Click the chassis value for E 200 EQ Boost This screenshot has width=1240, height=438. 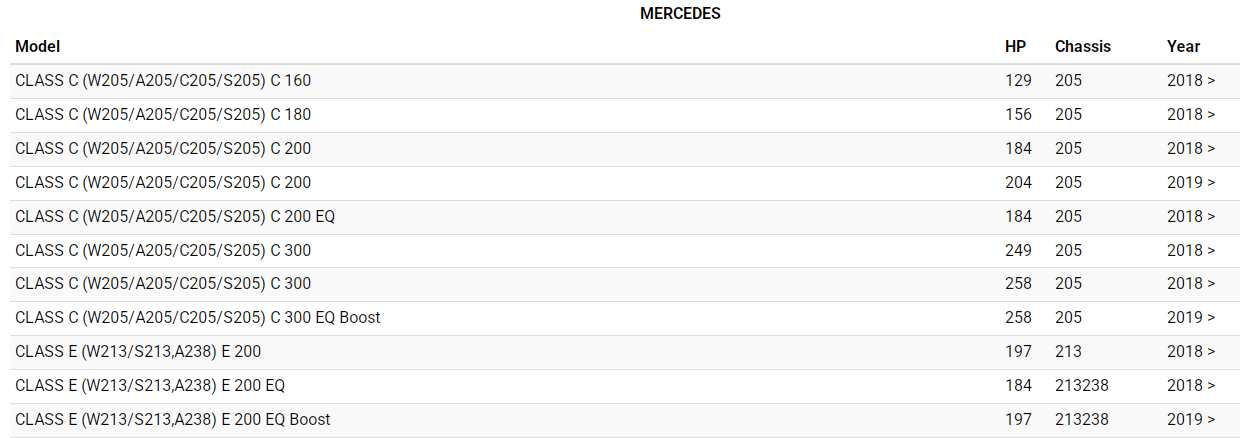click(x=1081, y=420)
